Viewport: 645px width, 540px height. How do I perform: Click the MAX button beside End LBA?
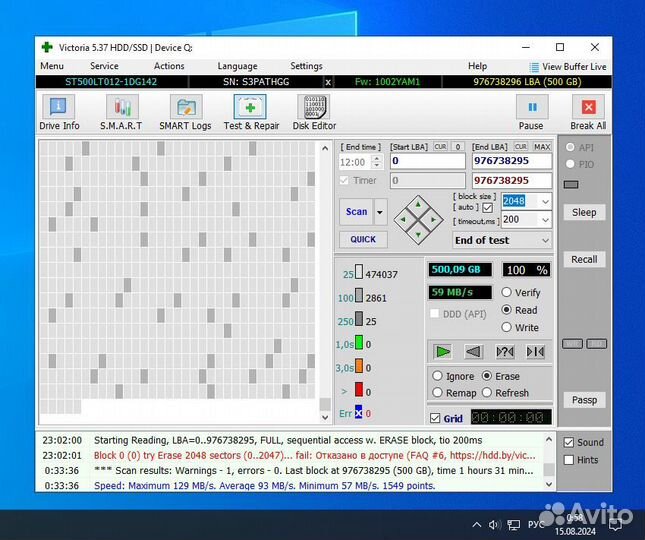[542, 147]
